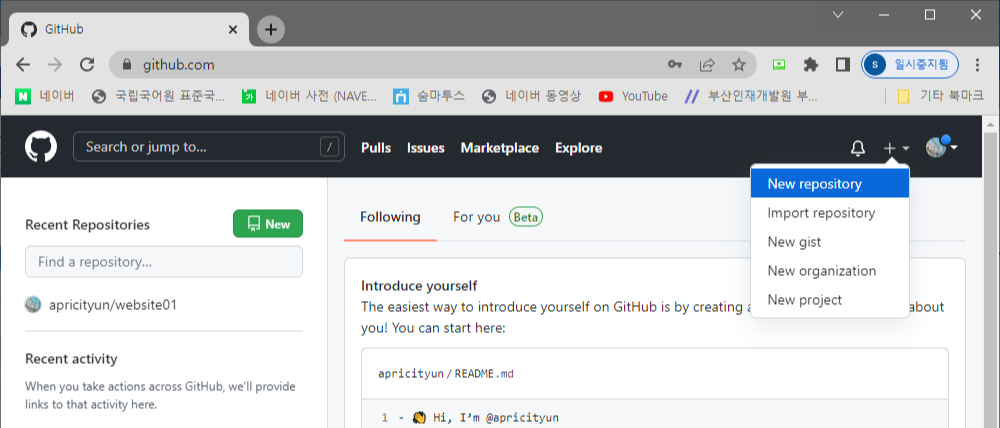Switch to the For you tab
Image resolution: width=1000 pixels, height=428 pixels.
click(476, 217)
